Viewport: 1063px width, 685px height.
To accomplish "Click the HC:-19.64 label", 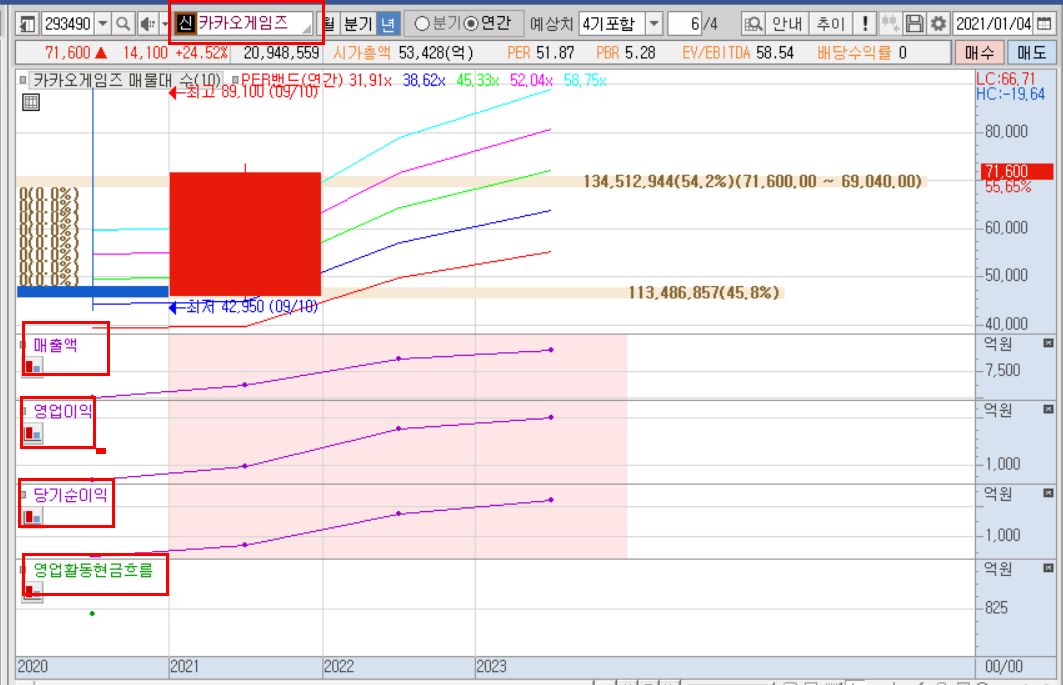I will 1010,94.
